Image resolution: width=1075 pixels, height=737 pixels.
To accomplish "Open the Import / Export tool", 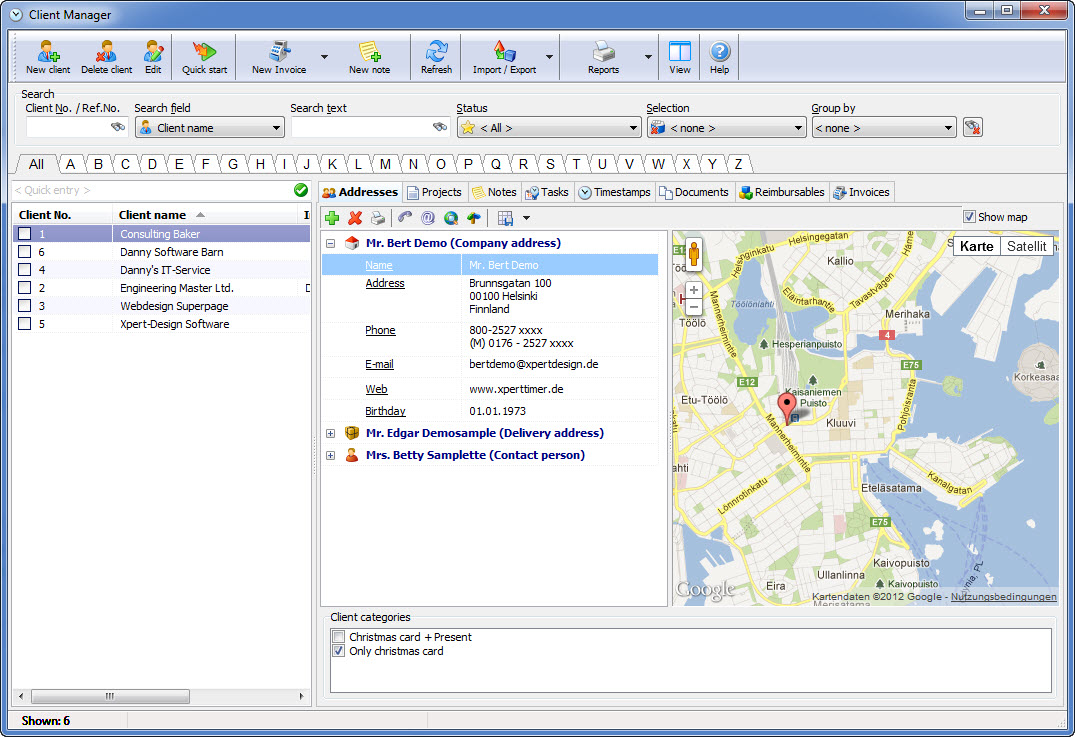I will tap(505, 57).
